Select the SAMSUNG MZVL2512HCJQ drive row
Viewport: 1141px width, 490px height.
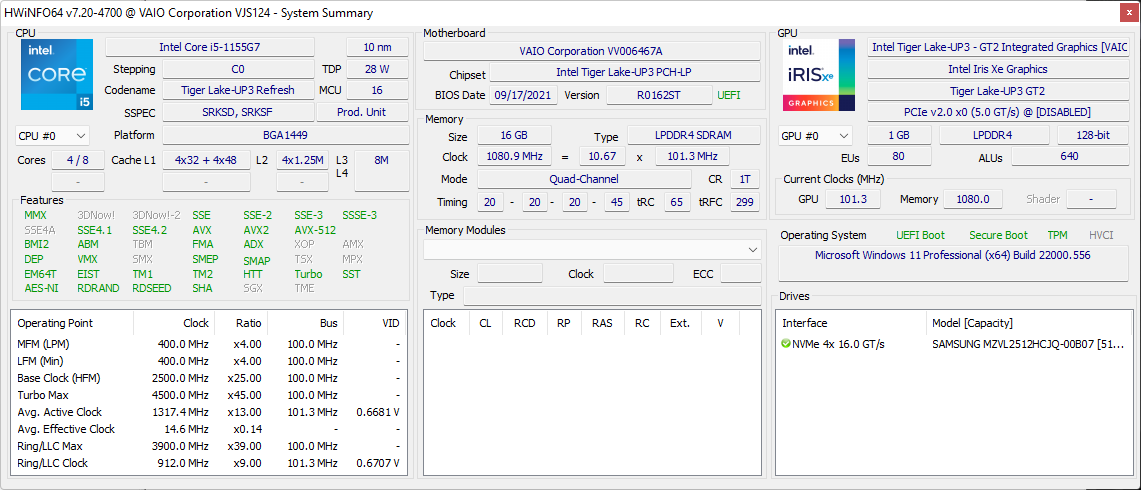(1030, 344)
